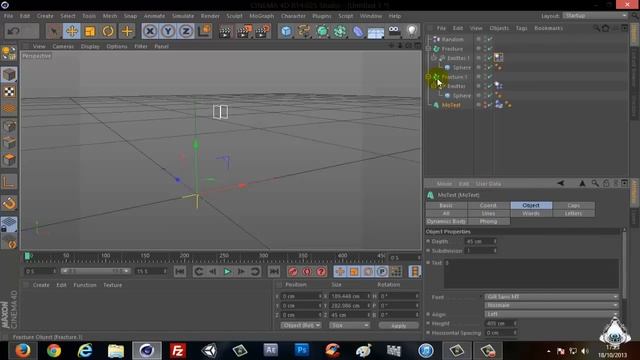Open the MoGraph menu

coord(262,16)
